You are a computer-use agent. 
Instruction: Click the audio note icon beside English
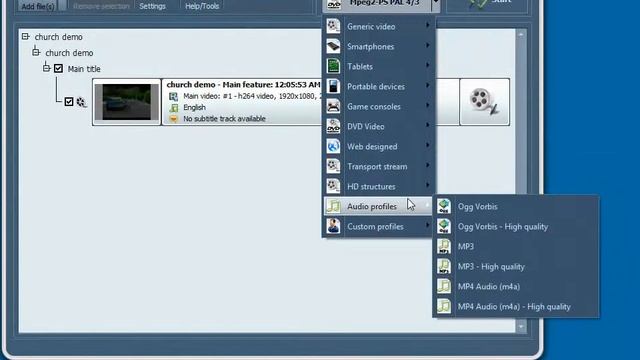(174, 107)
